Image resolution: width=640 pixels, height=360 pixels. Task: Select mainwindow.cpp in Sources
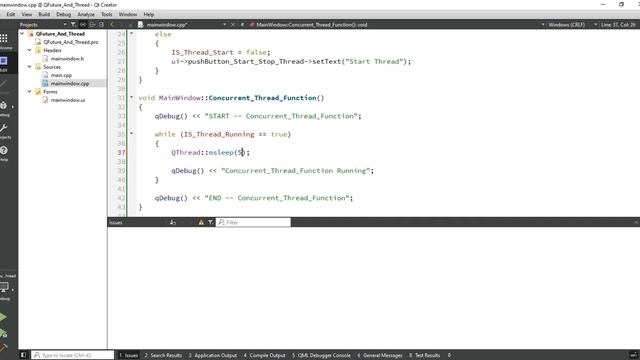(x=70, y=83)
